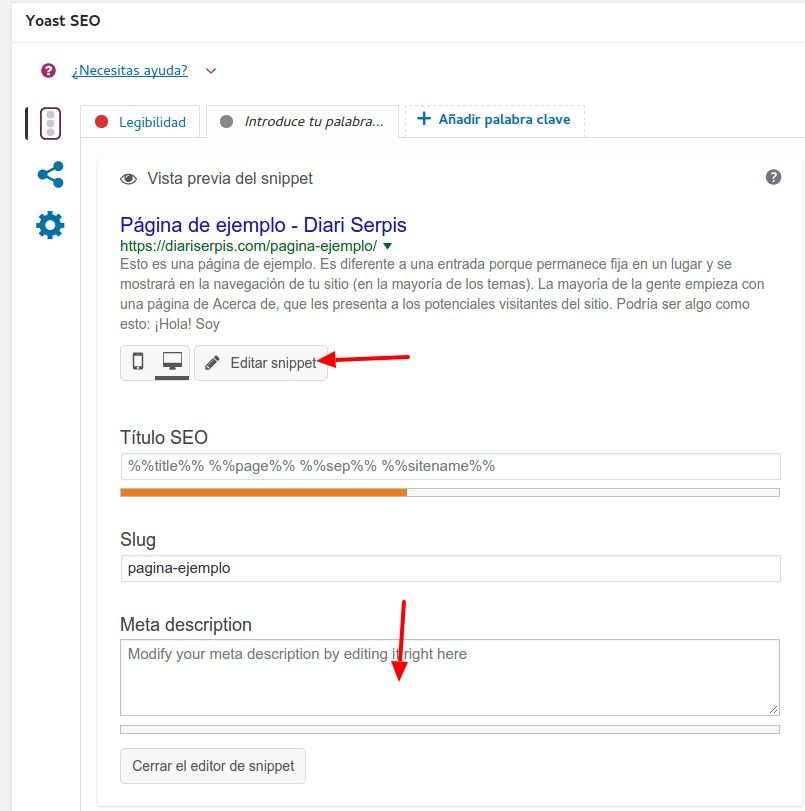805x811 pixels.
Task: Click the grey help icon in snippet panel
Action: (773, 177)
